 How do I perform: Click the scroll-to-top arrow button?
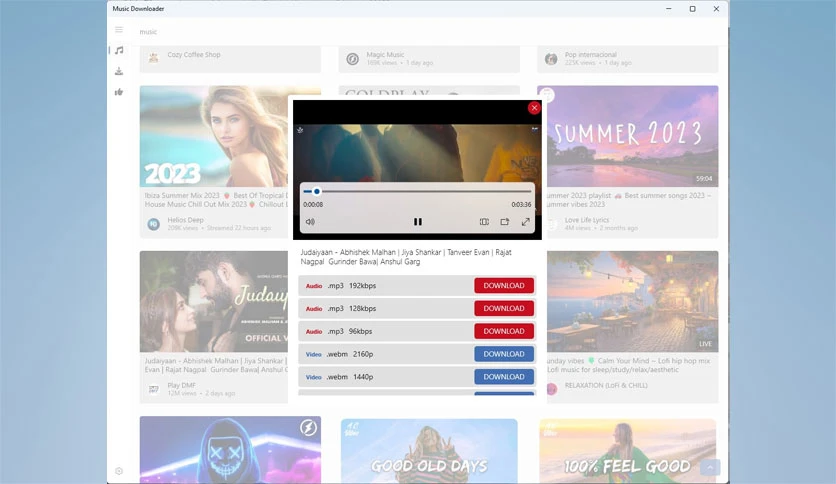tap(710, 467)
